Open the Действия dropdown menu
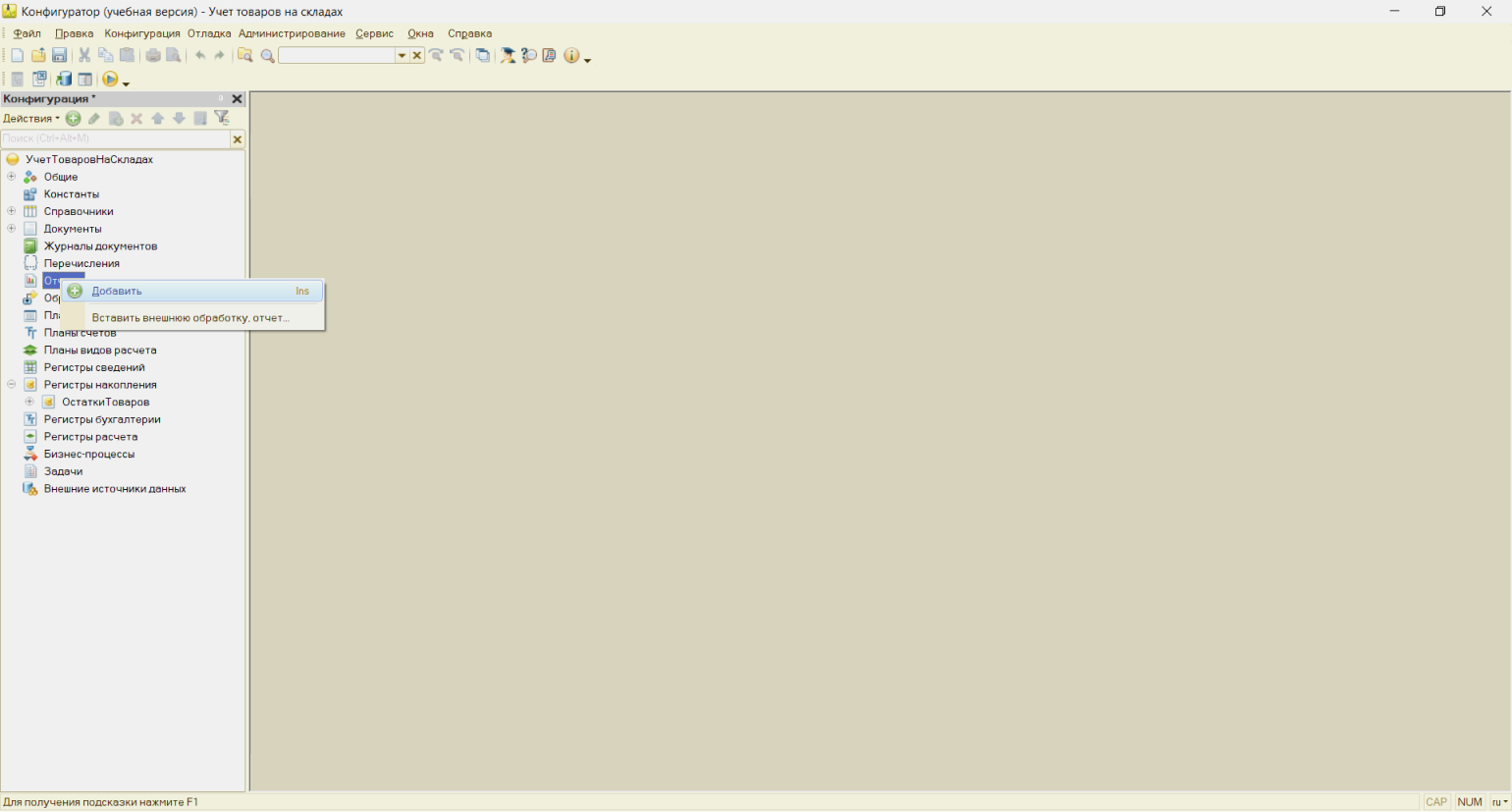This screenshot has height=812, width=1512. pos(31,119)
